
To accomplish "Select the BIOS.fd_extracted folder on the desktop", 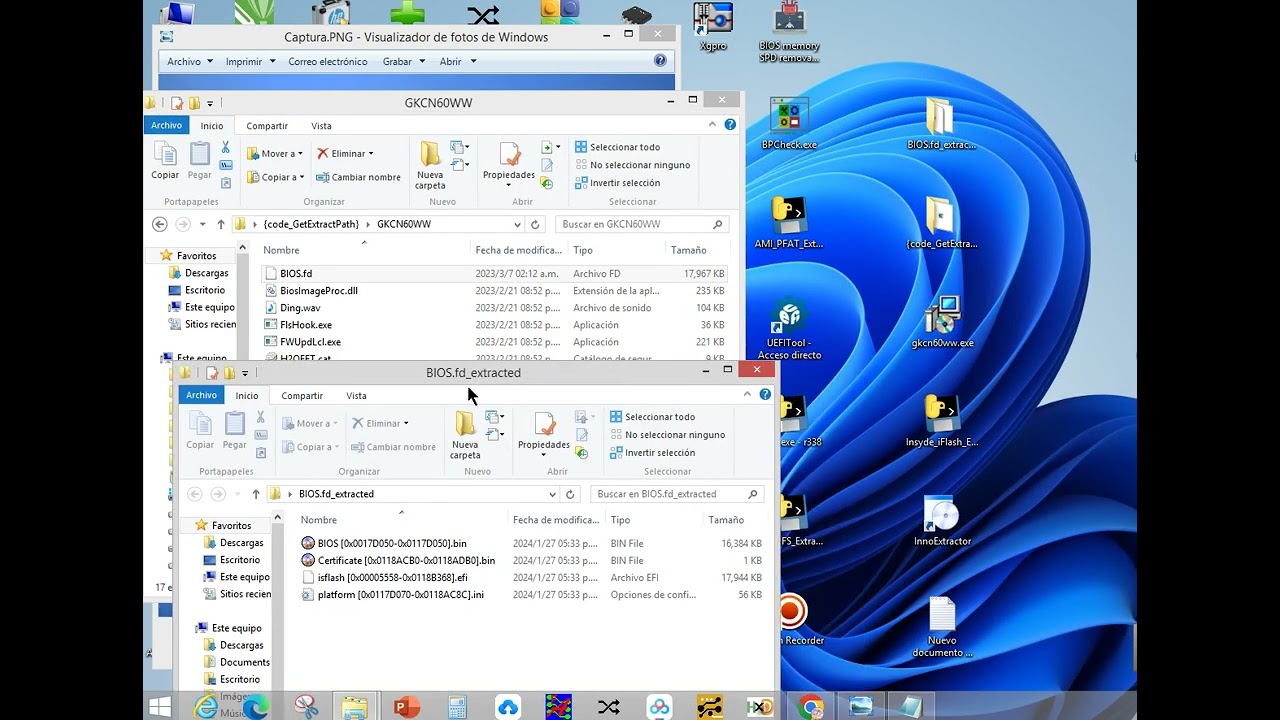I will 940,124.
